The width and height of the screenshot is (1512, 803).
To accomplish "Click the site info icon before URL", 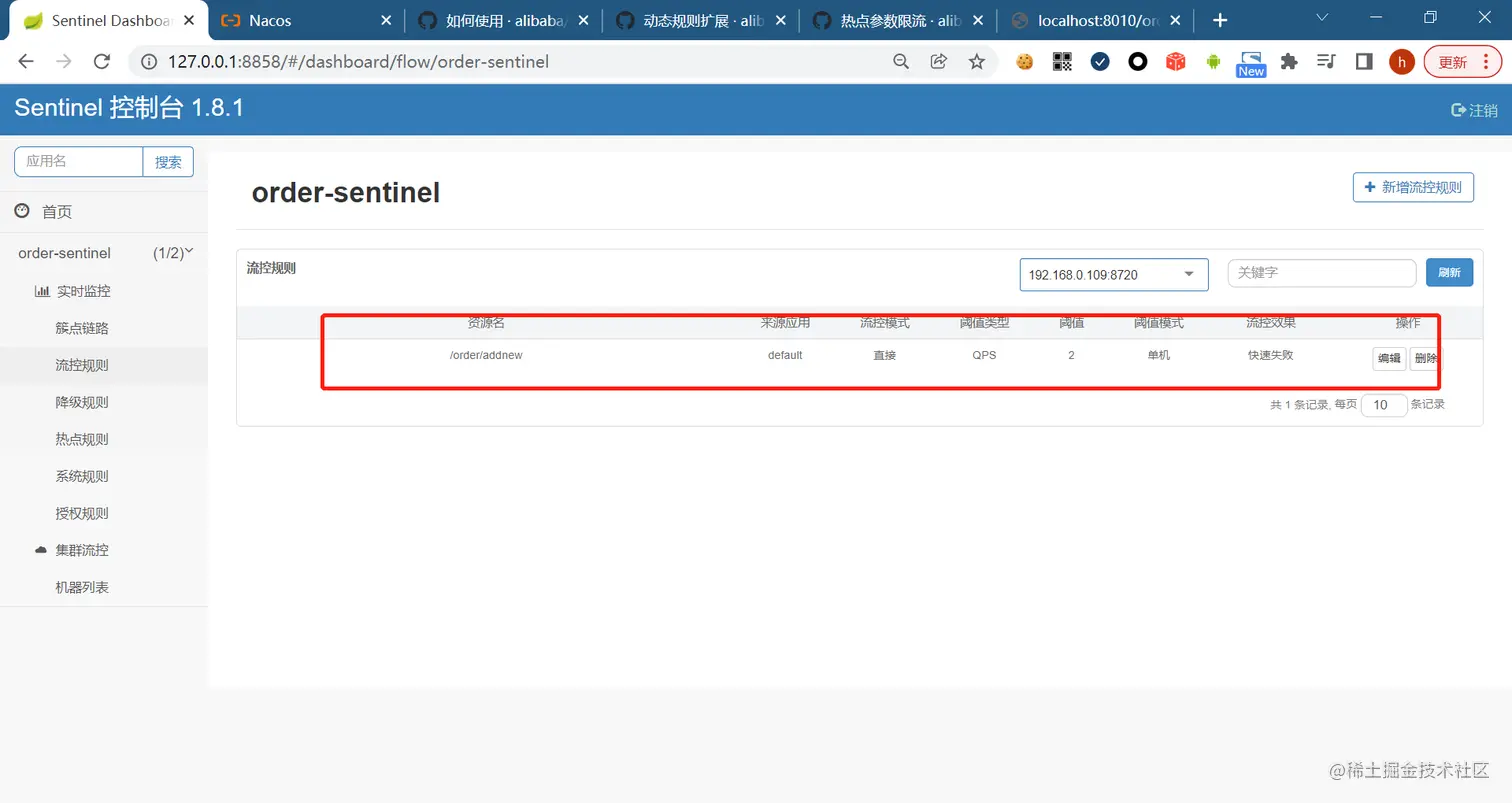I will point(149,62).
